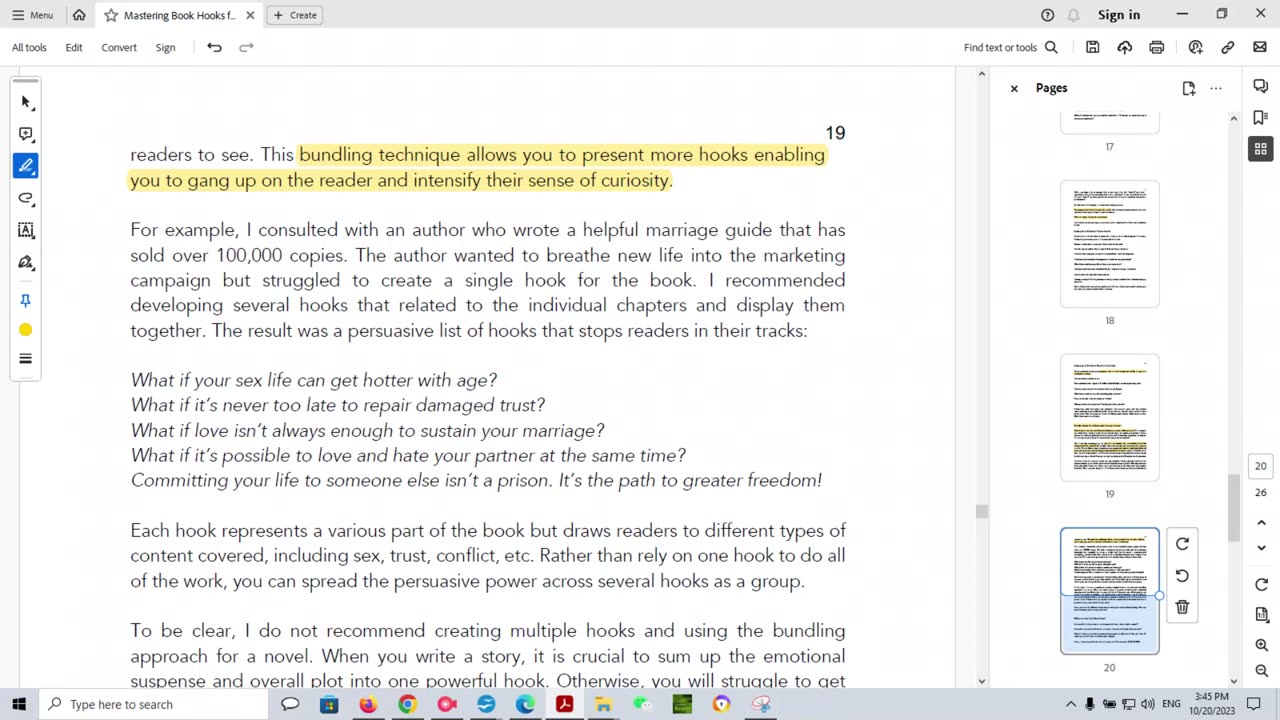Click the Pages panel scroll down arrow
The height and width of the screenshot is (720, 1280).
pyautogui.click(x=1233, y=681)
